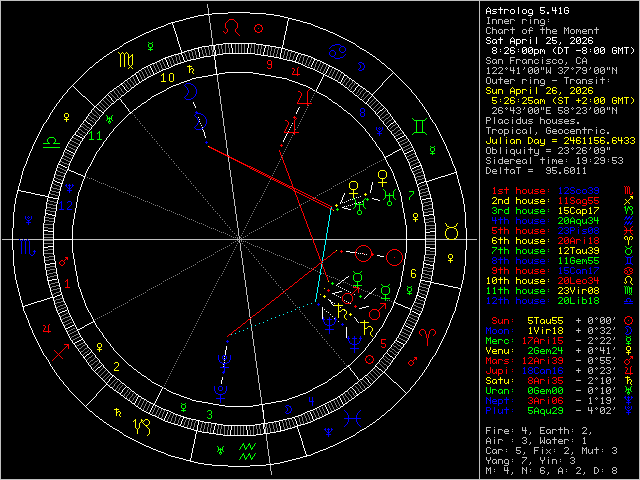Click the Taurus glyph on the wheel's right edge

coord(452,232)
